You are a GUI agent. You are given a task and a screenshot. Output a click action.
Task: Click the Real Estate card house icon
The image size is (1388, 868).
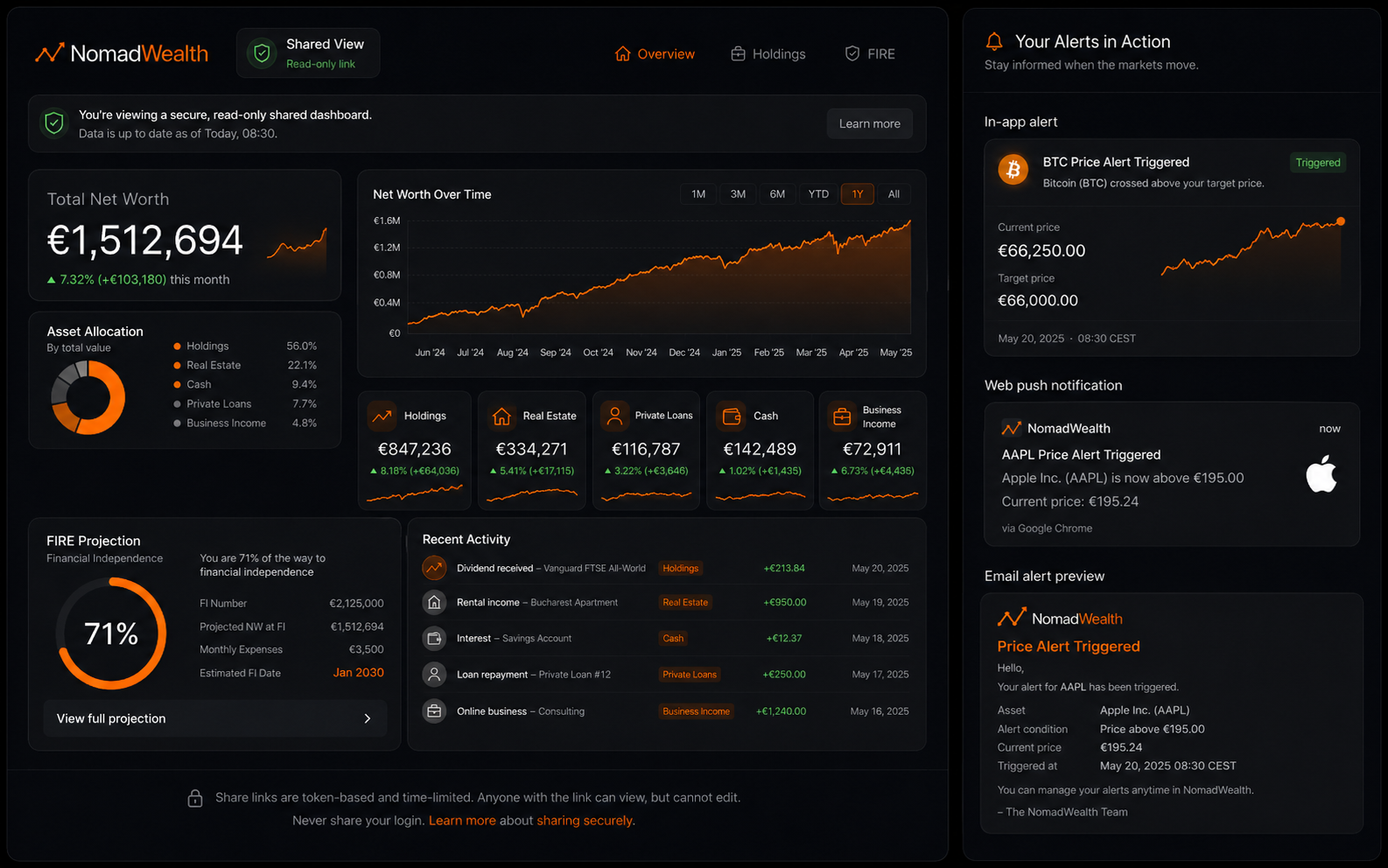[501, 416]
